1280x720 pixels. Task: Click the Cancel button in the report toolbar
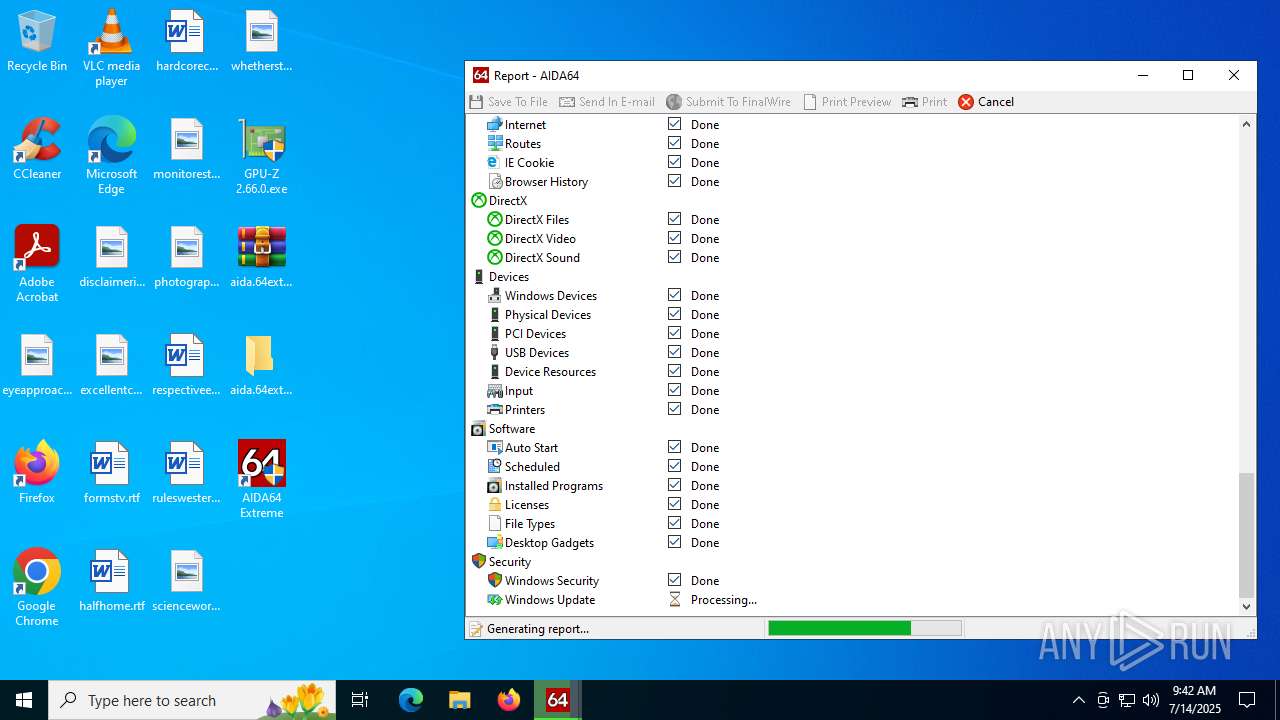click(x=986, y=102)
